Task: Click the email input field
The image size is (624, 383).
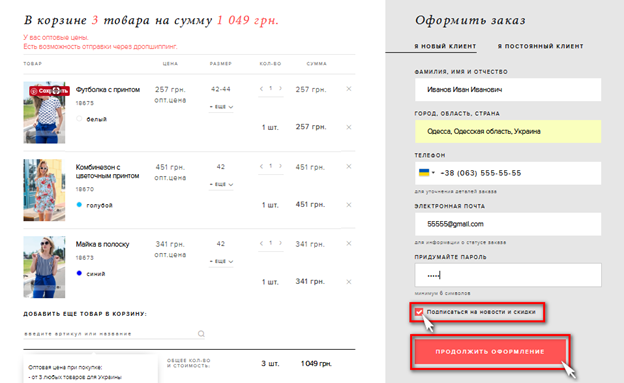Action: tap(508, 224)
